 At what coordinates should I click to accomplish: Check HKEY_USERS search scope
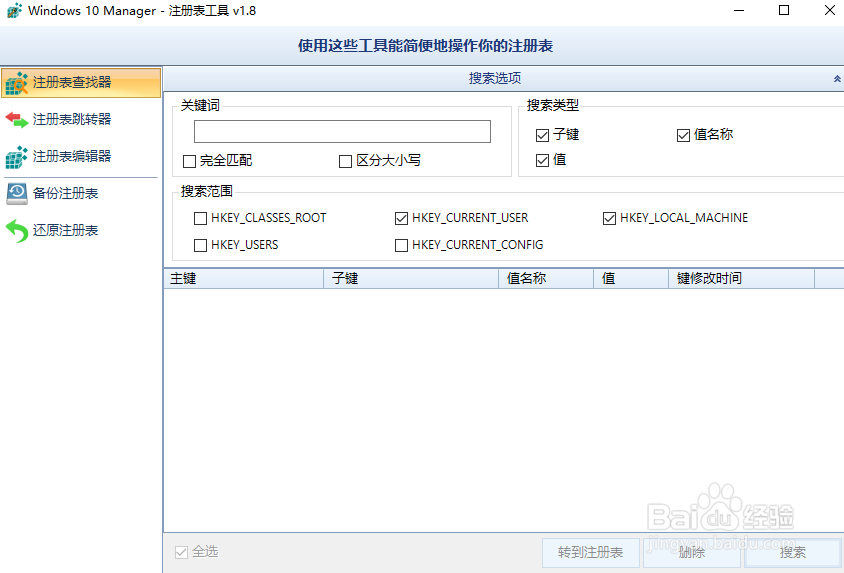coord(200,245)
